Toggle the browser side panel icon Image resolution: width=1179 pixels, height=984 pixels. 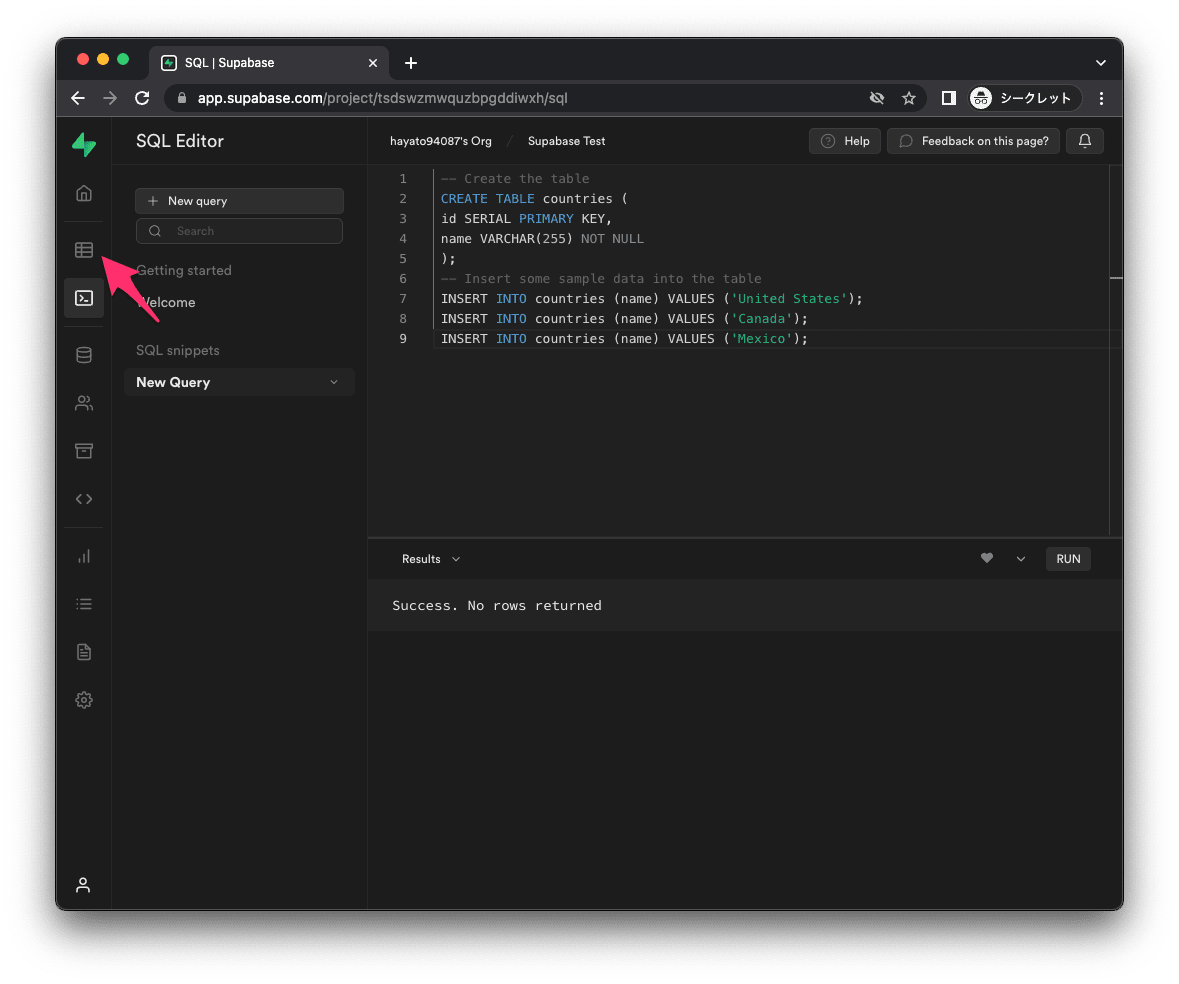(948, 98)
